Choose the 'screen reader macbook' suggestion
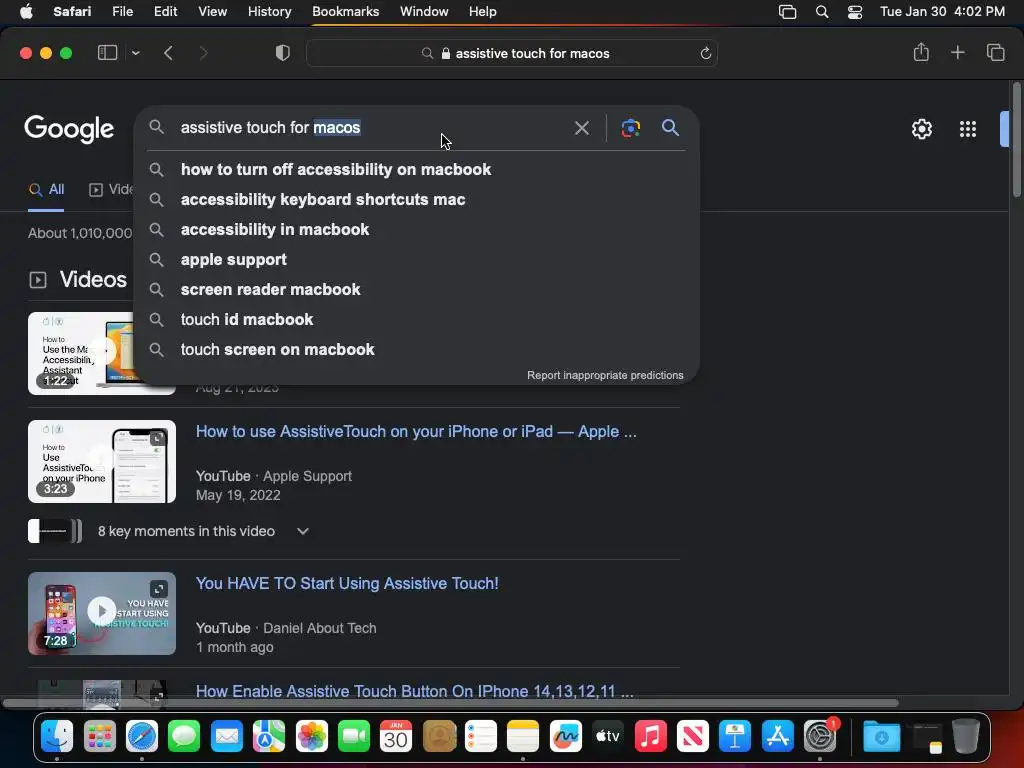 coord(416,289)
